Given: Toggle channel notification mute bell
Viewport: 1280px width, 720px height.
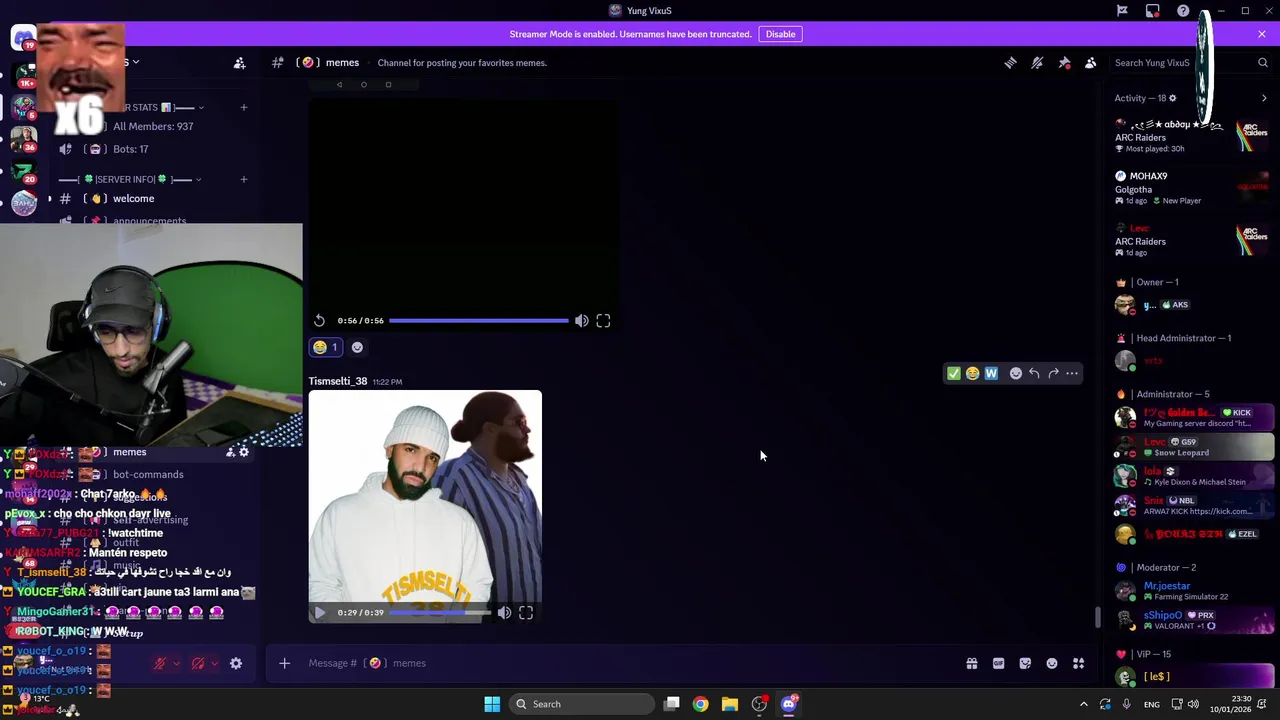Looking at the screenshot, I should (x=1037, y=62).
